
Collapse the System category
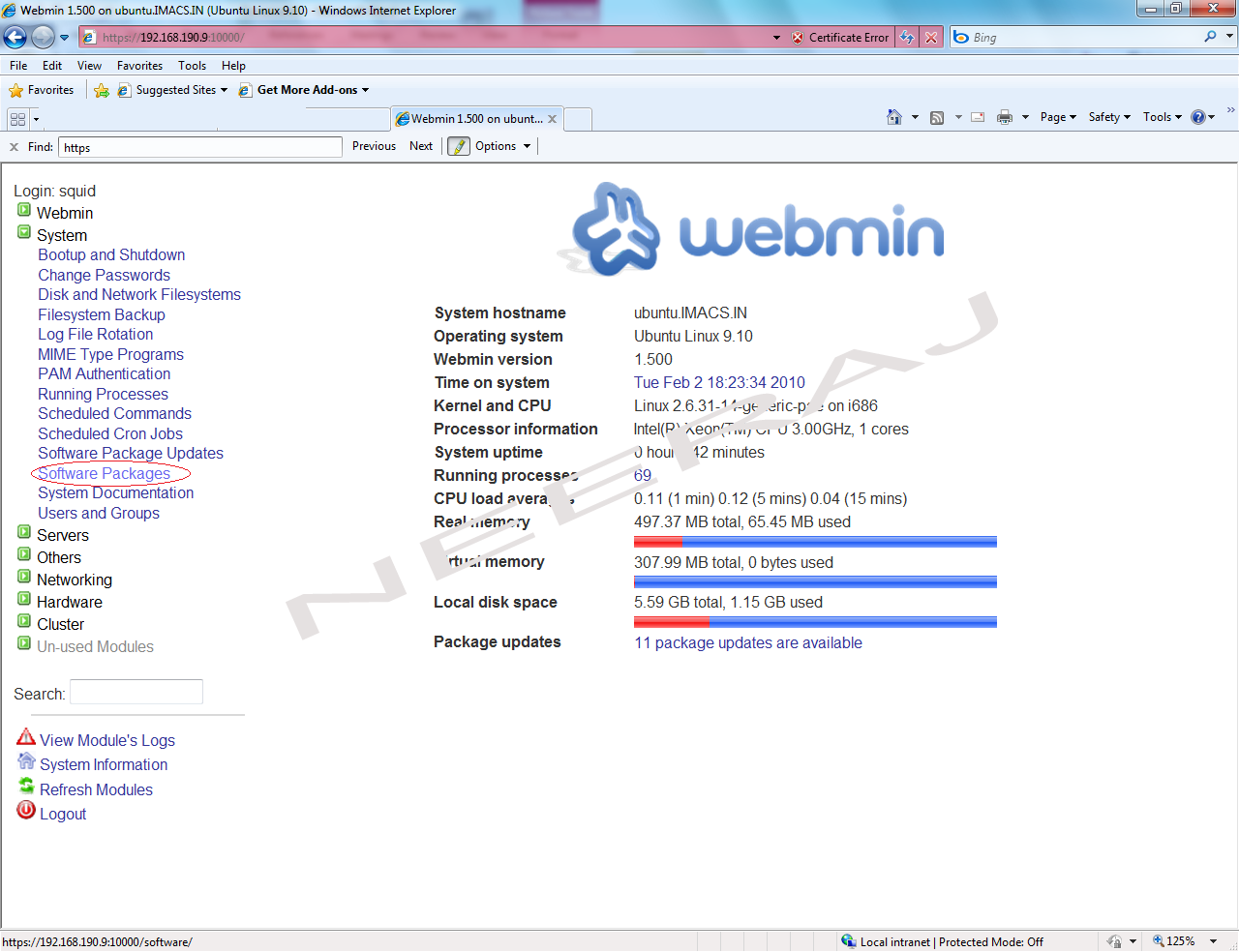tap(24, 232)
